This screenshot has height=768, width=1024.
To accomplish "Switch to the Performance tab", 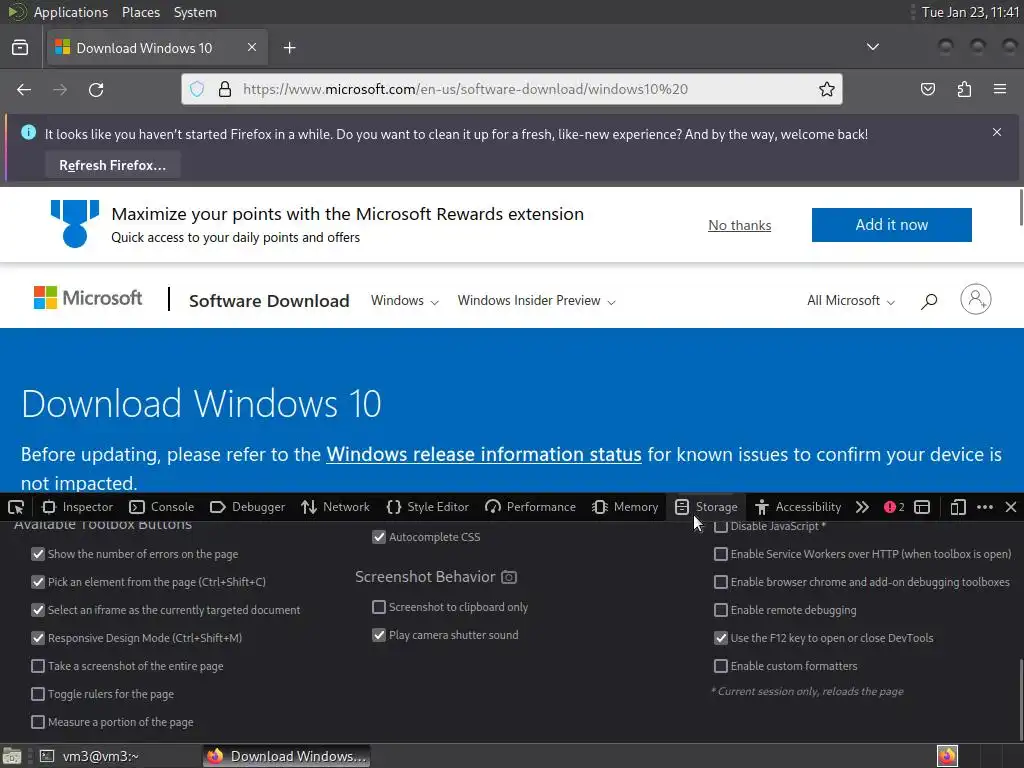I will [531, 507].
